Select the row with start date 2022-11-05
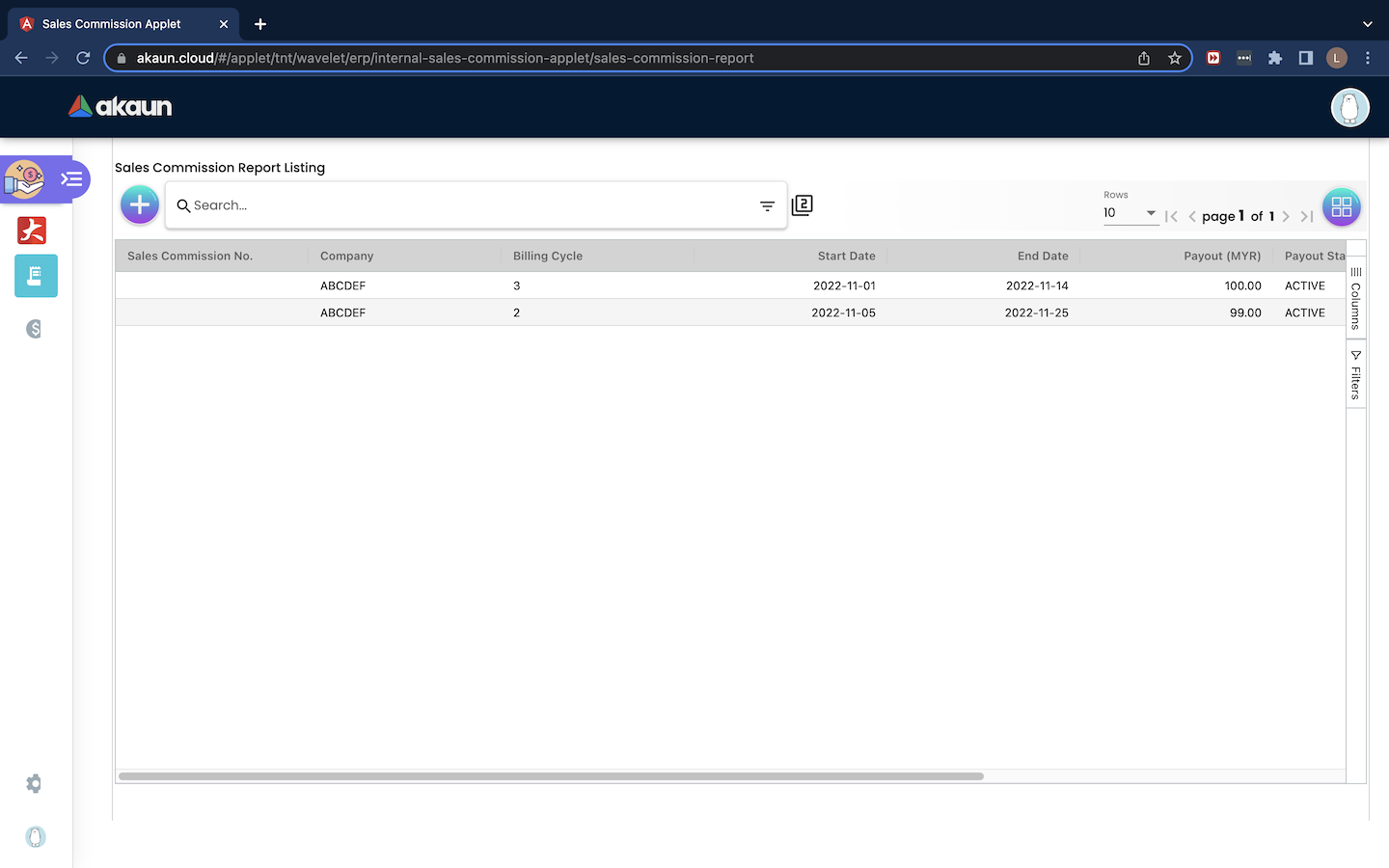Image resolution: width=1389 pixels, height=868 pixels. click(x=730, y=312)
